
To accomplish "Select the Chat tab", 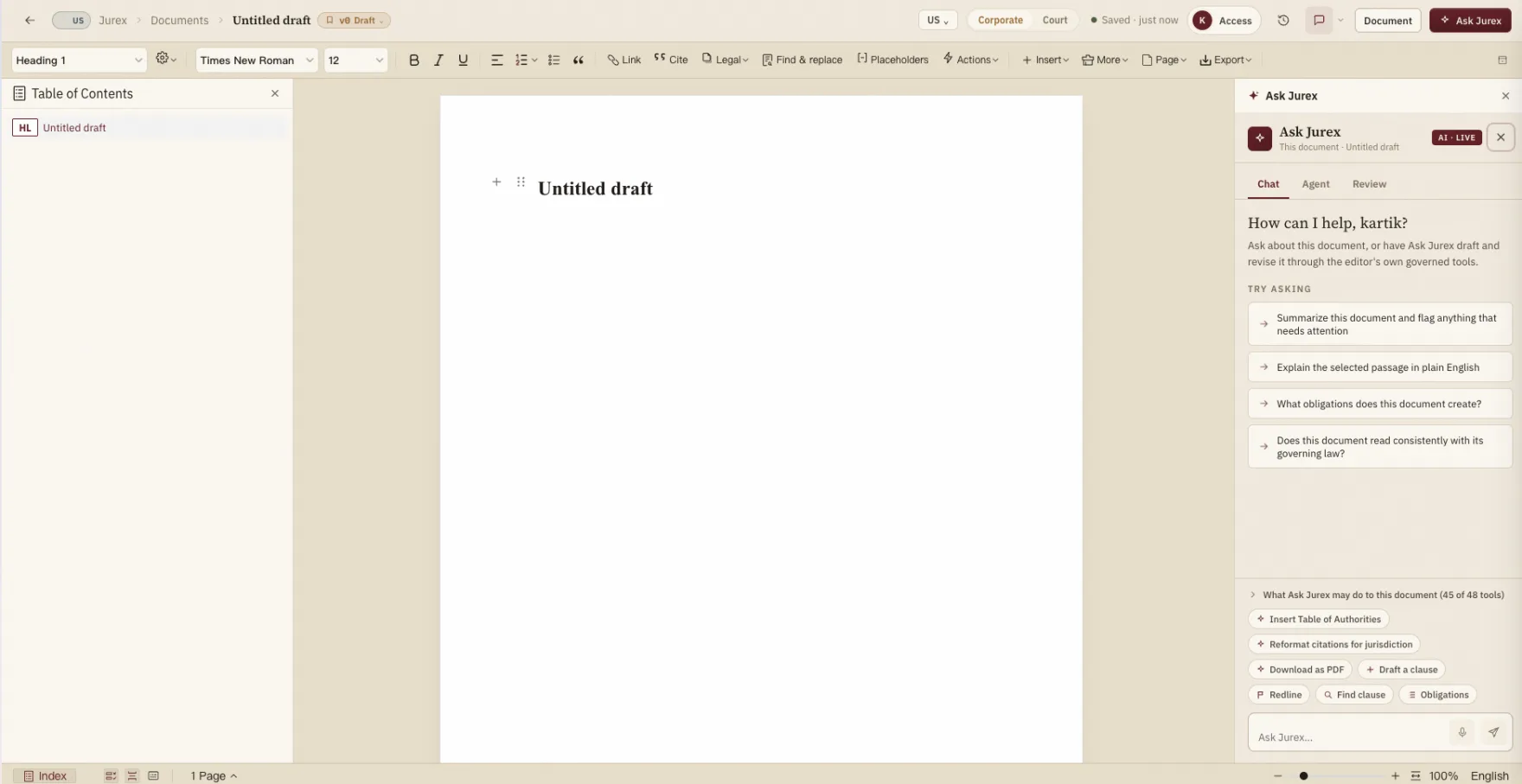I will [1268, 184].
